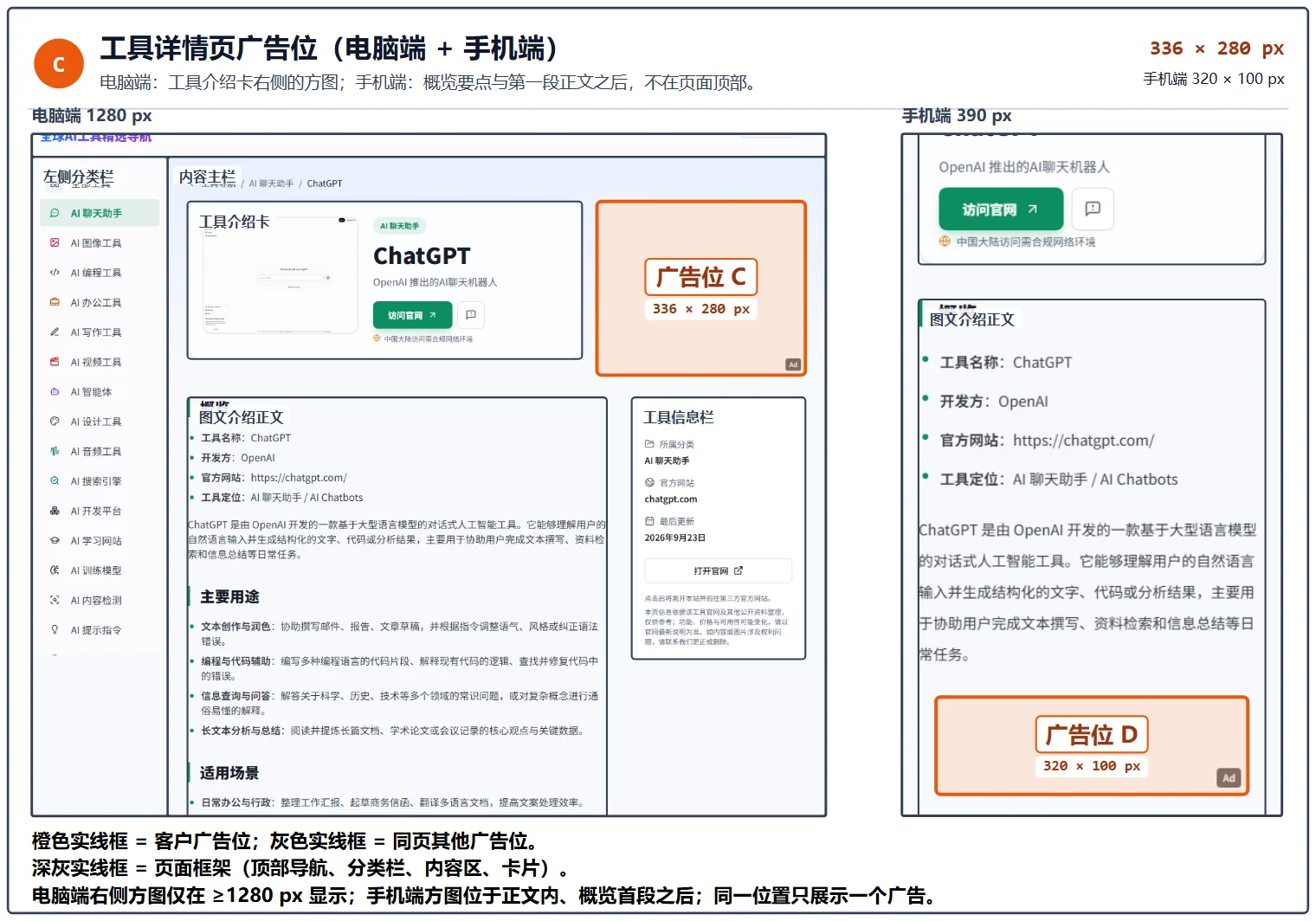Open the https://chatgpt.com/ link in mobile view

(x=1083, y=441)
